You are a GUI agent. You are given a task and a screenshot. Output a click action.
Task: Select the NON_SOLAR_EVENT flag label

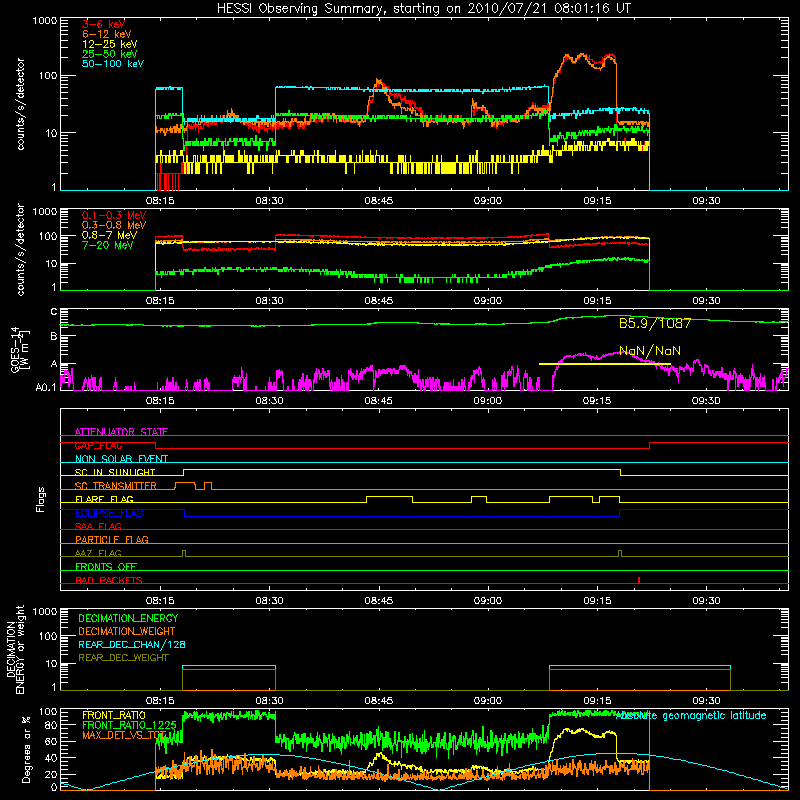click(x=121, y=459)
